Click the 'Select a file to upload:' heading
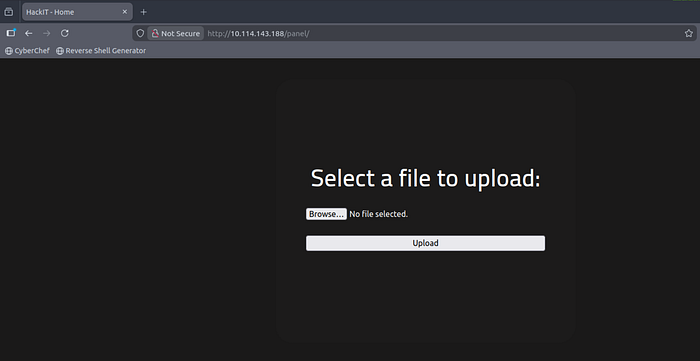This screenshot has height=361, width=700. 425,178
